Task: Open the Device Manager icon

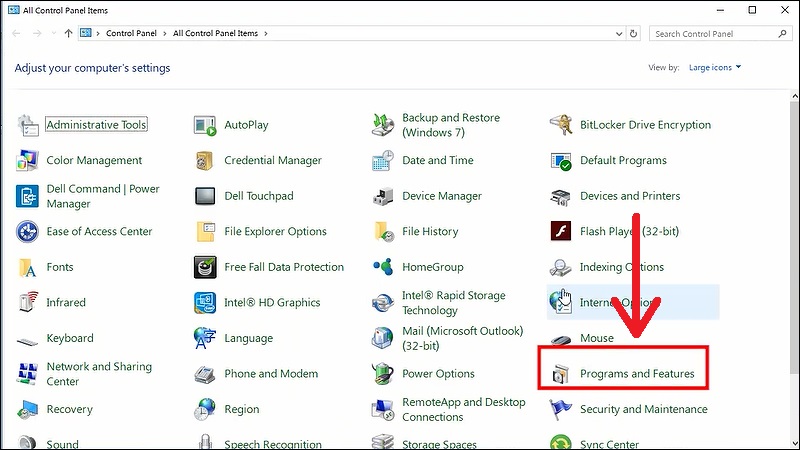Action: tap(383, 196)
